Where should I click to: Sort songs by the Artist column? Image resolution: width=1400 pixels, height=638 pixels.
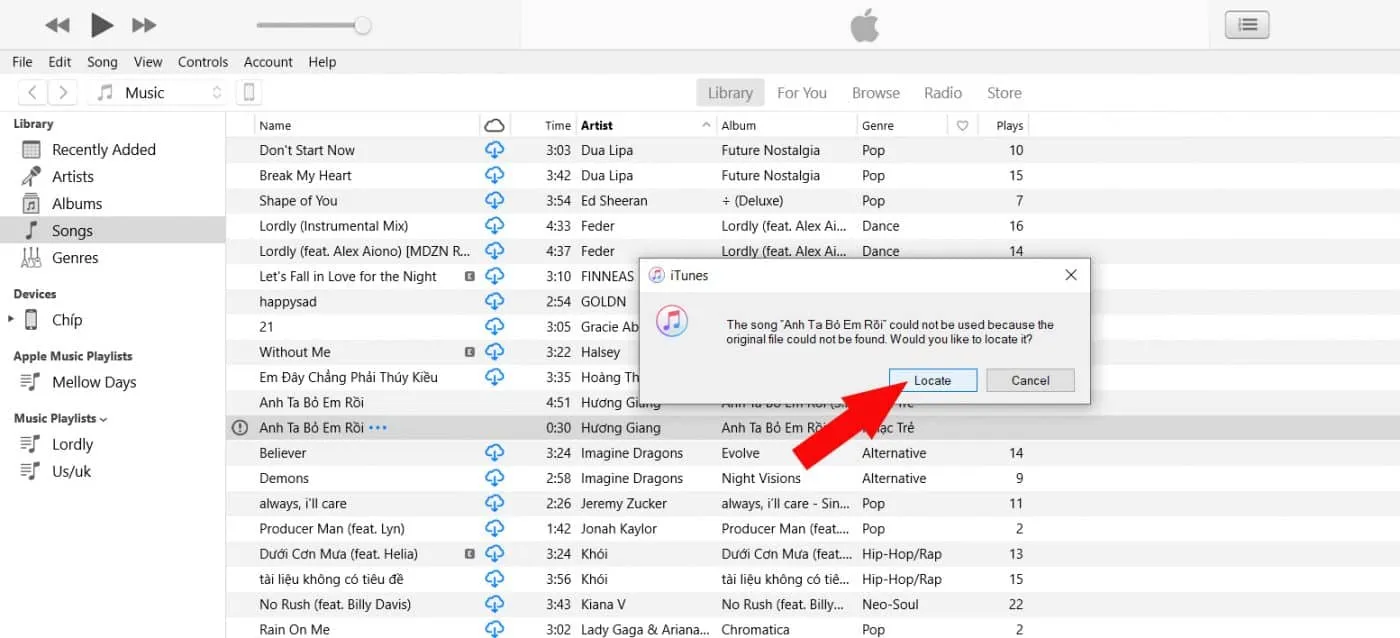point(597,126)
